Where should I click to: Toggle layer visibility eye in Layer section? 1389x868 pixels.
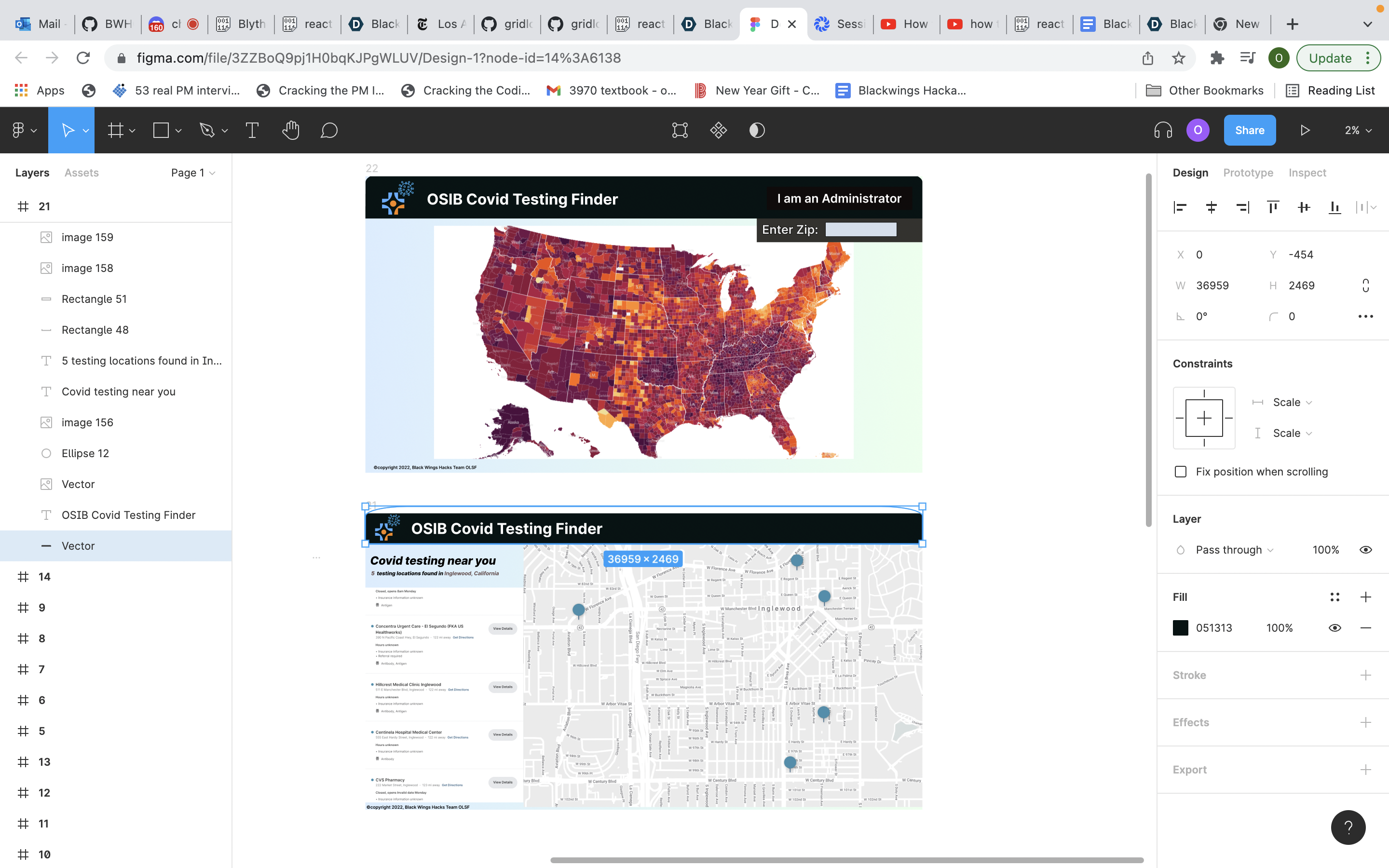coord(1365,549)
